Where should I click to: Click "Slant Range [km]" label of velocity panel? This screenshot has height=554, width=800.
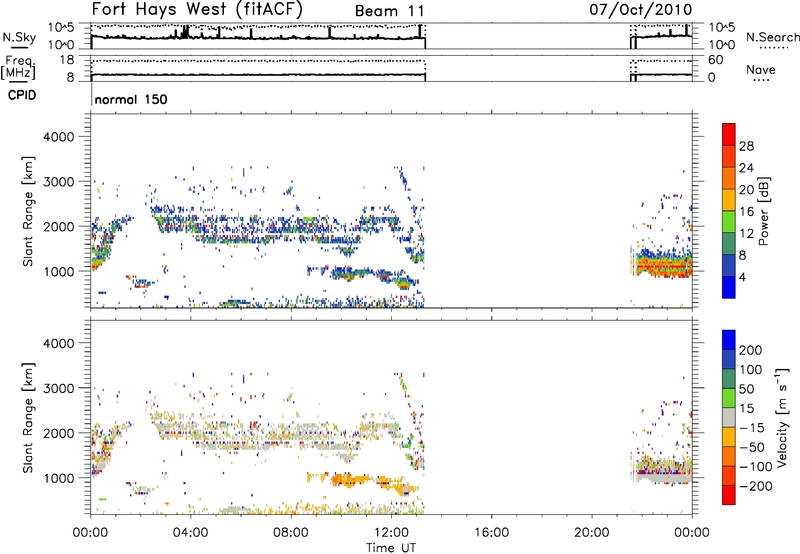(28, 418)
